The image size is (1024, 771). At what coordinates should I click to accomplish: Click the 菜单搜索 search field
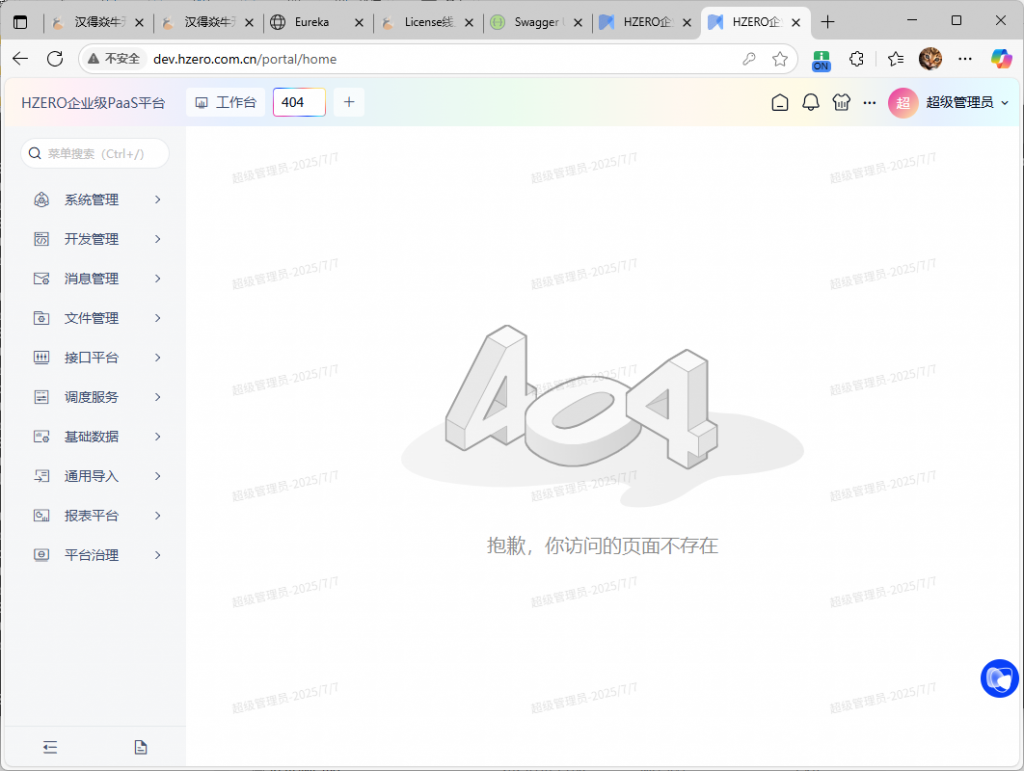coord(96,154)
